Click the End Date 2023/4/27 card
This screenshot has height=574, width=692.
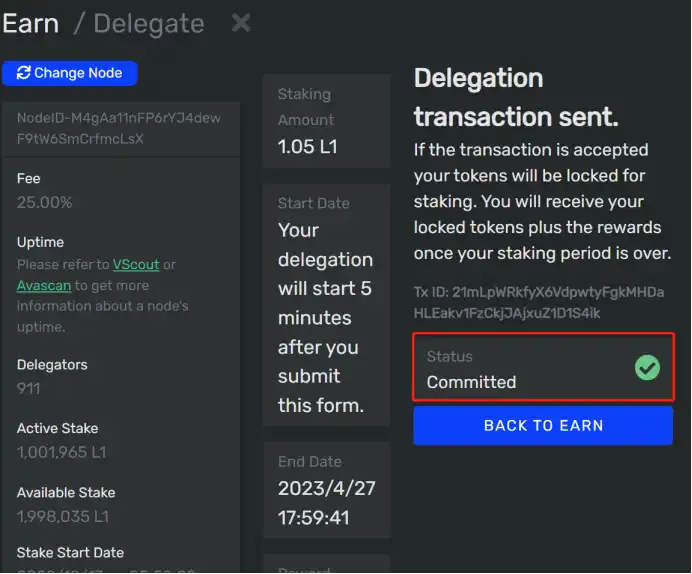coord(327,490)
